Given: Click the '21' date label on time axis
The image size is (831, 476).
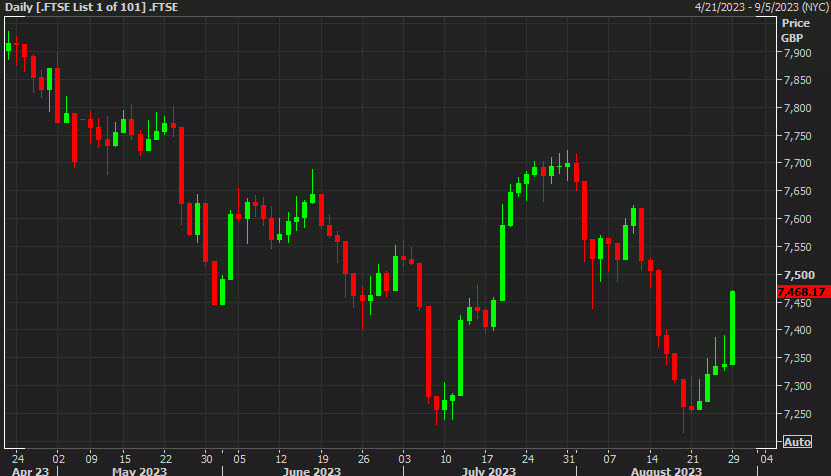Looking at the screenshot, I should 693,459.
